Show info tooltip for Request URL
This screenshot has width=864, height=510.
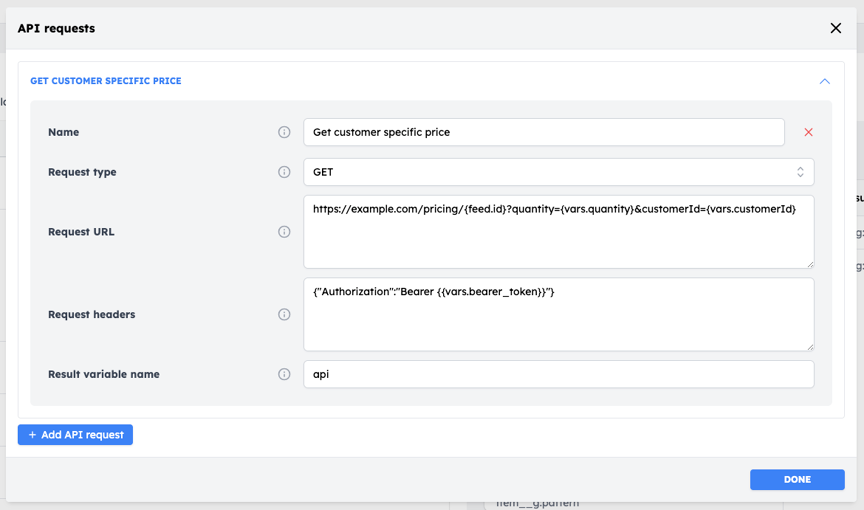point(284,232)
